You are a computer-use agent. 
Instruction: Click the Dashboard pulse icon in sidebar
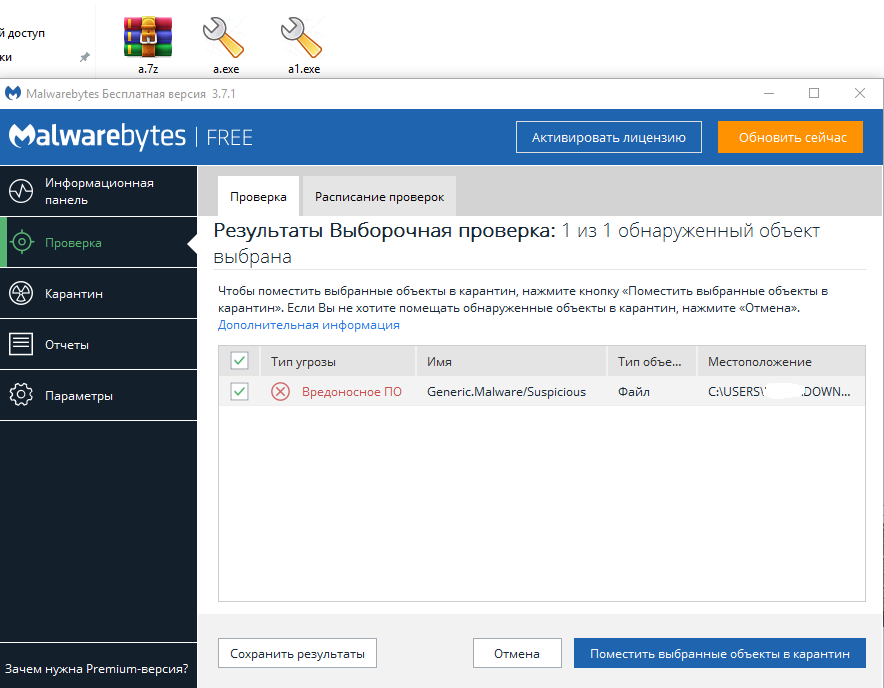pos(21,191)
